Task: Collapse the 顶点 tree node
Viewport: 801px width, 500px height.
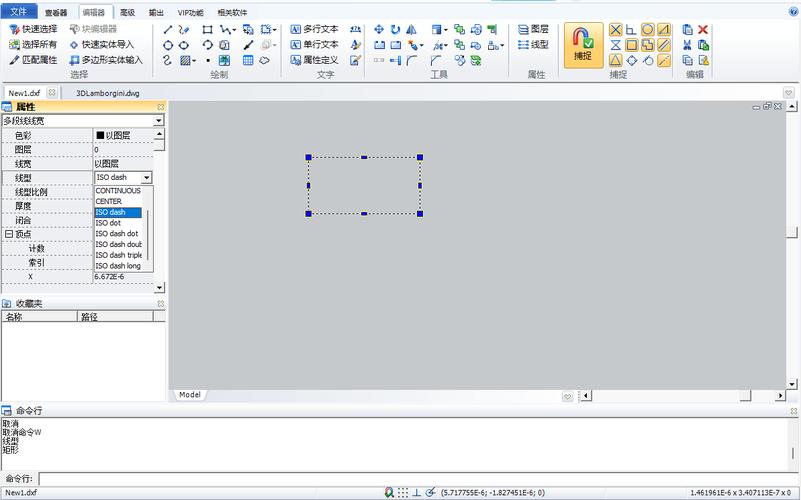Action: pos(9,234)
